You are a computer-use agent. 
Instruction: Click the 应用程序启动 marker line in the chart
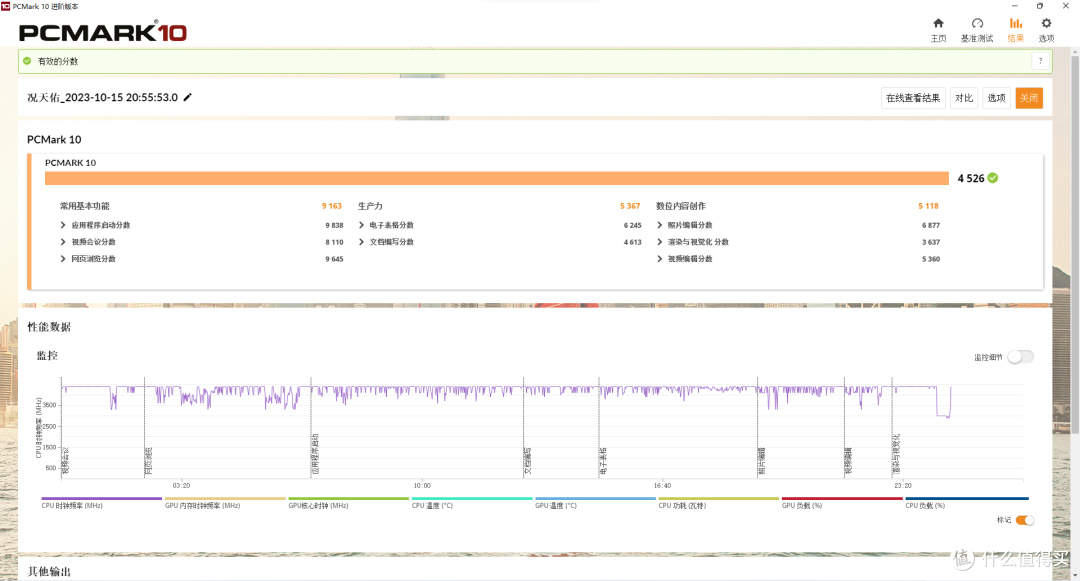point(311,427)
